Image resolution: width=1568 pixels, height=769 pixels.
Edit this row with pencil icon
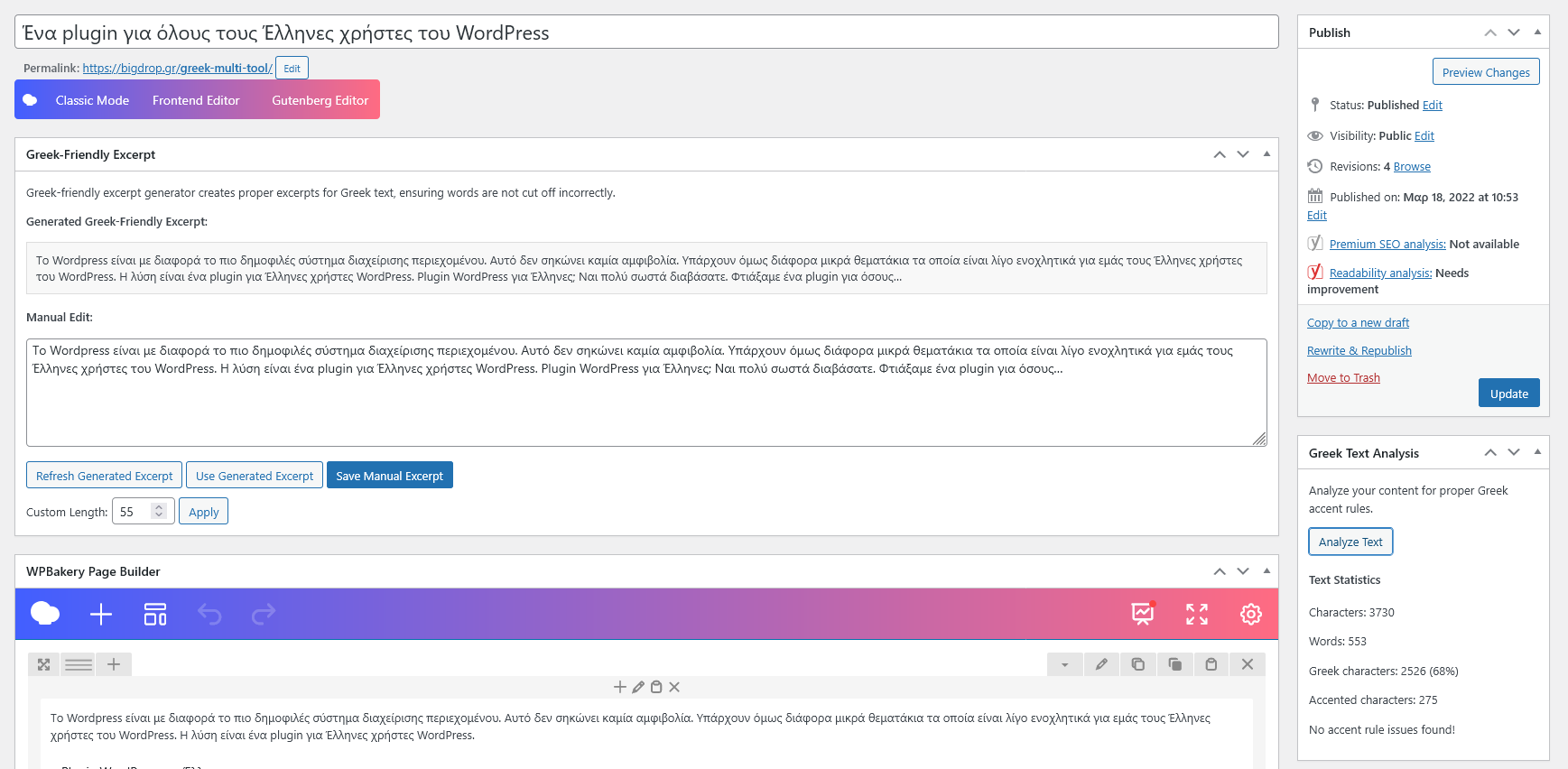pyautogui.click(x=1101, y=664)
